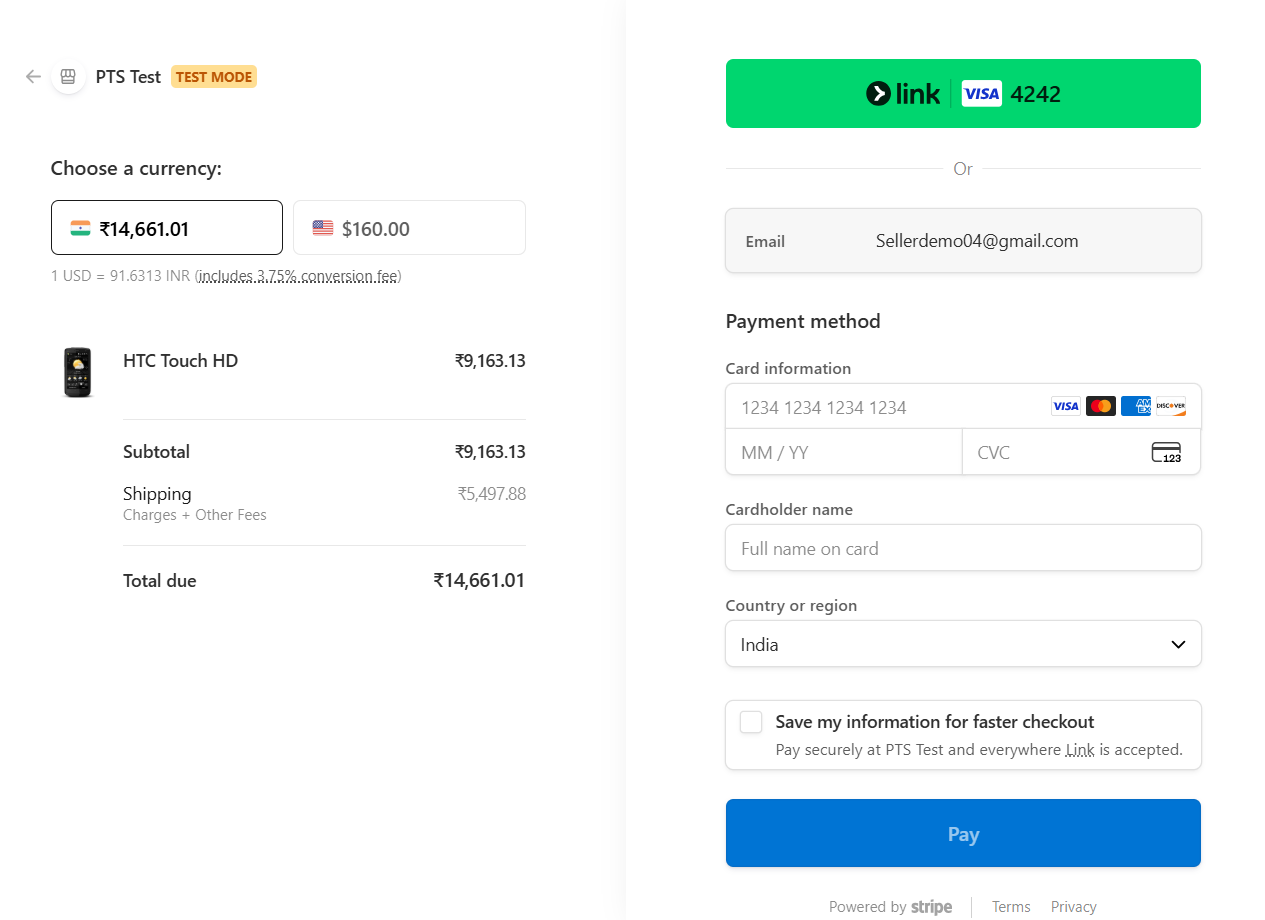Click Visa badge in Link button
The width and height of the screenshot is (1265, 920).
(982, 94)
